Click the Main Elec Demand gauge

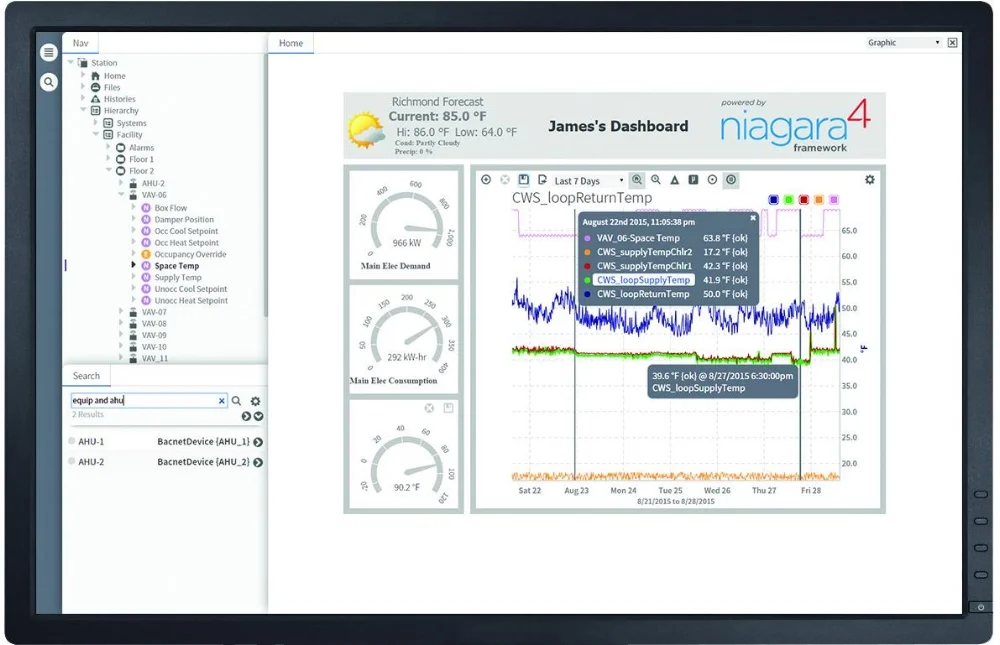(404, 224)
